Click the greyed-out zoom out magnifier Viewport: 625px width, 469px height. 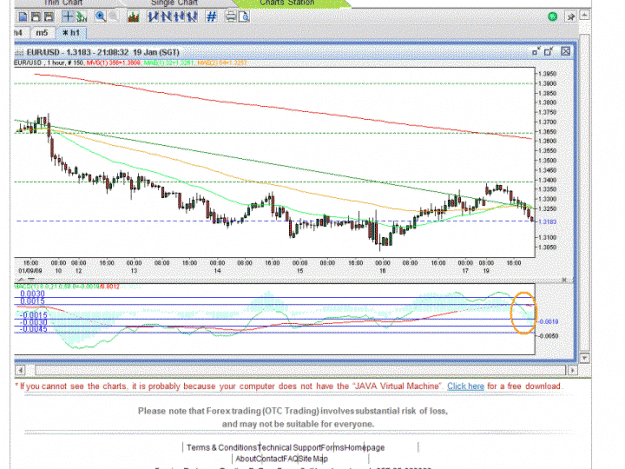(x=114, y=17)
